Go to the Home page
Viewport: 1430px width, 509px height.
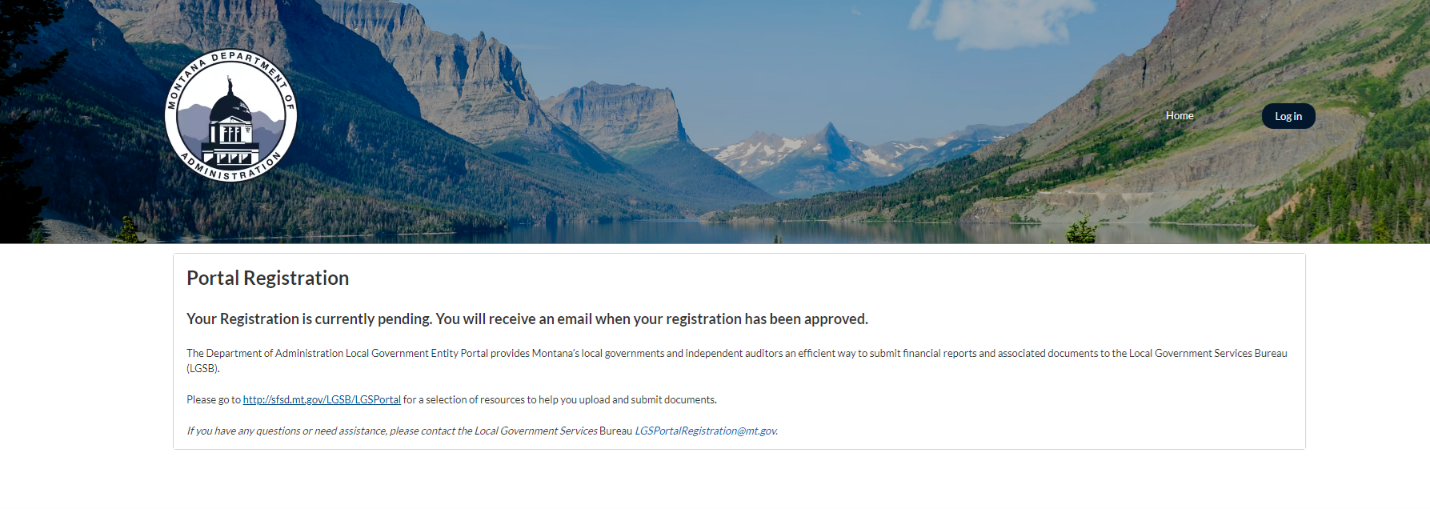(x=1179, y=116)
